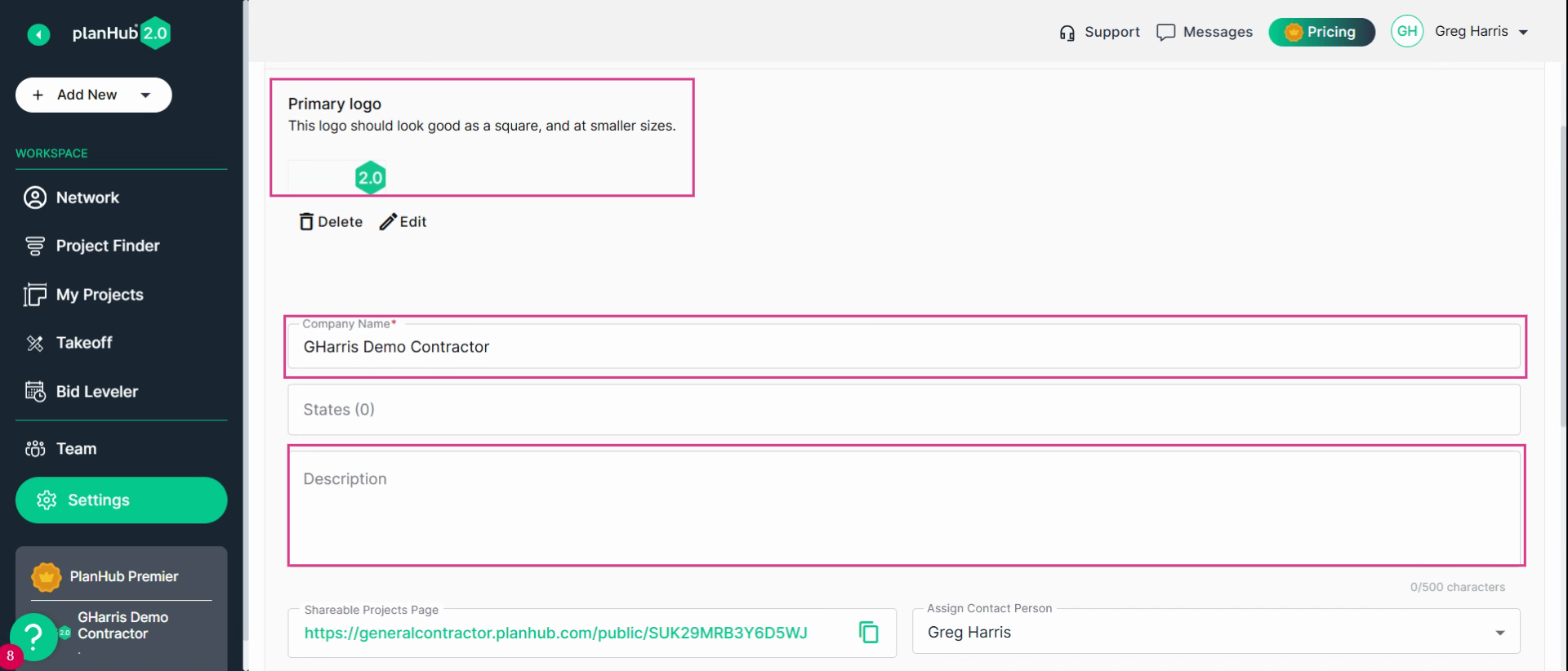1568x671 pixels.
Task: Click the headset Support icon
Action: click(1067, 33)
